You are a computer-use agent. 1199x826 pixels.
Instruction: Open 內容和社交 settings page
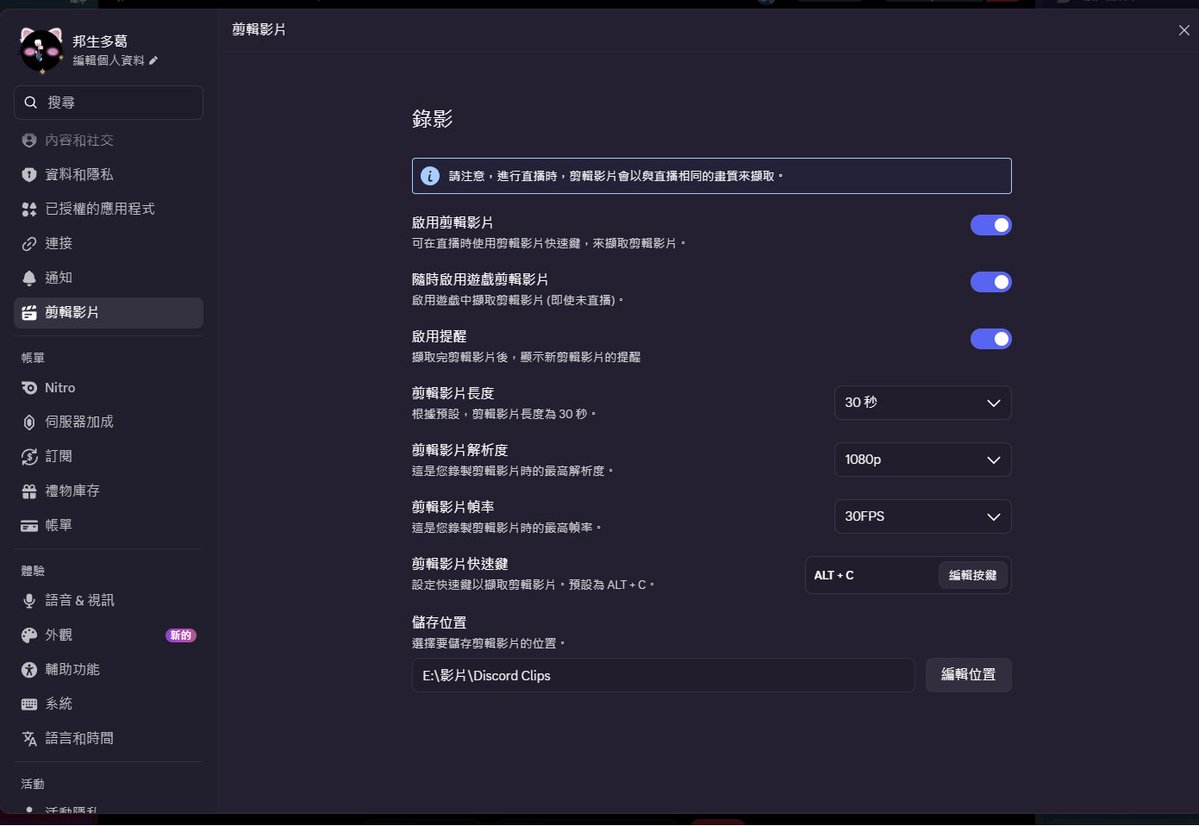tap(109, 141)
